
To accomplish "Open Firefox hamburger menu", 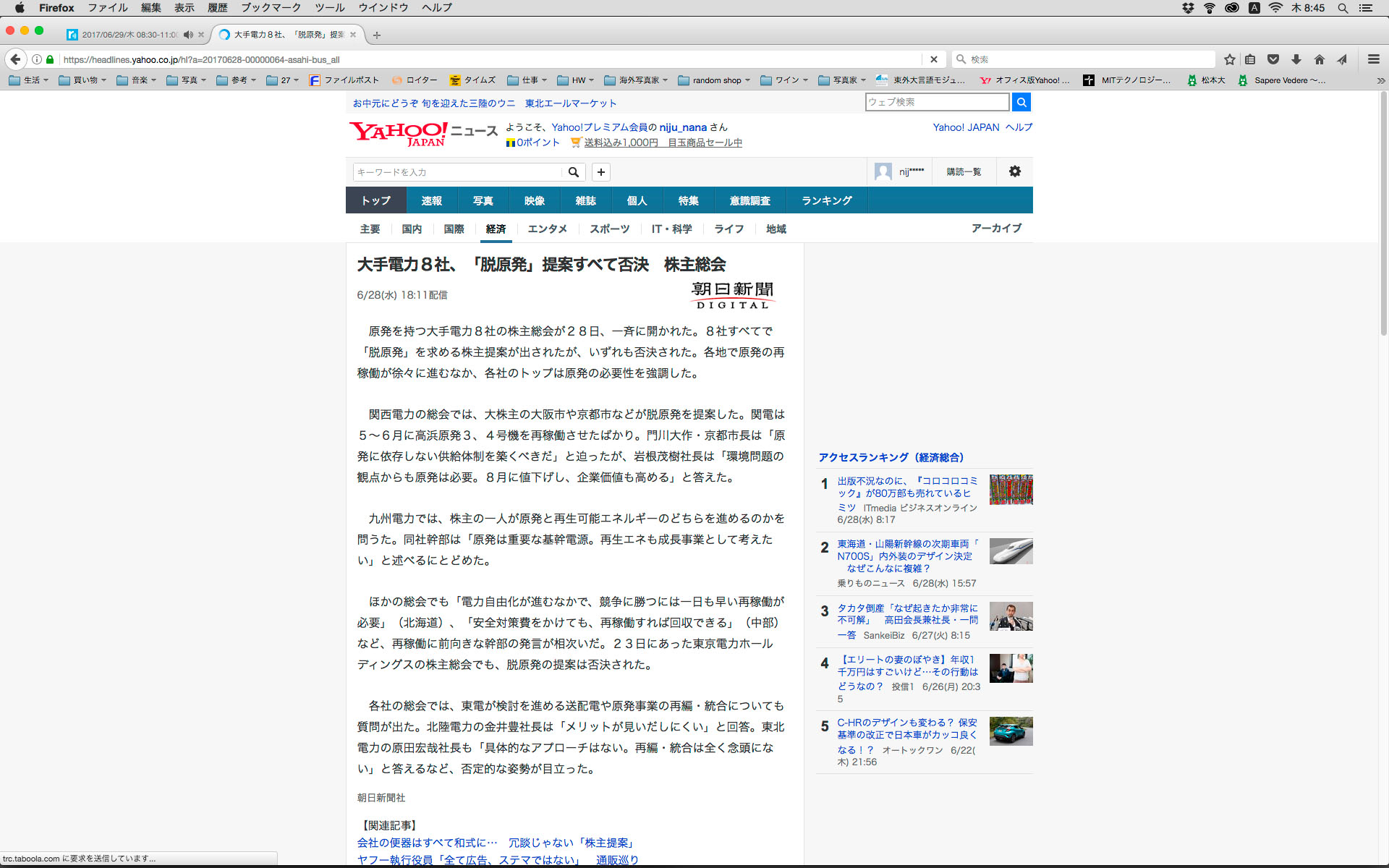I will [1374, 59].
